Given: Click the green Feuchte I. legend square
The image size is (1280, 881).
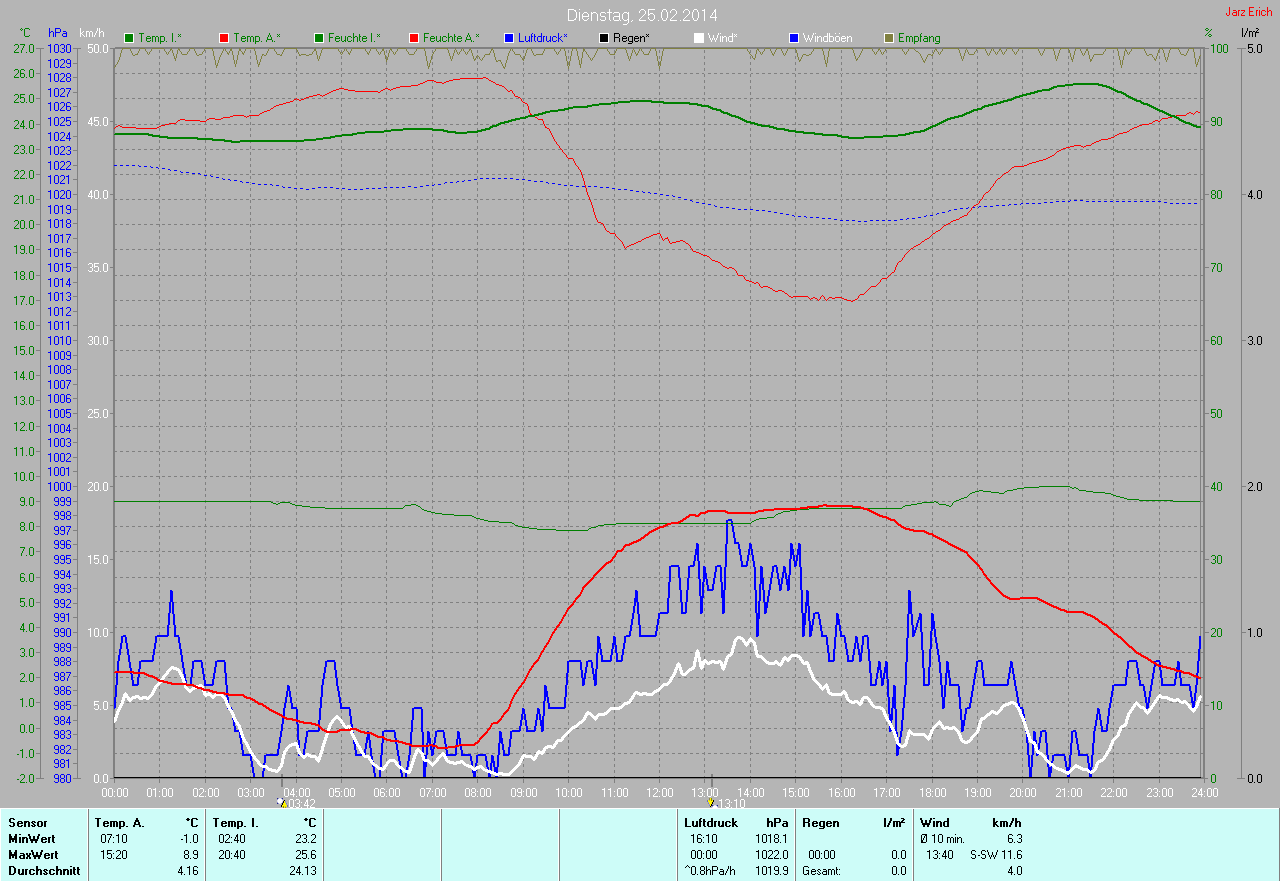Looking at the screenshot, I should 319,38.
